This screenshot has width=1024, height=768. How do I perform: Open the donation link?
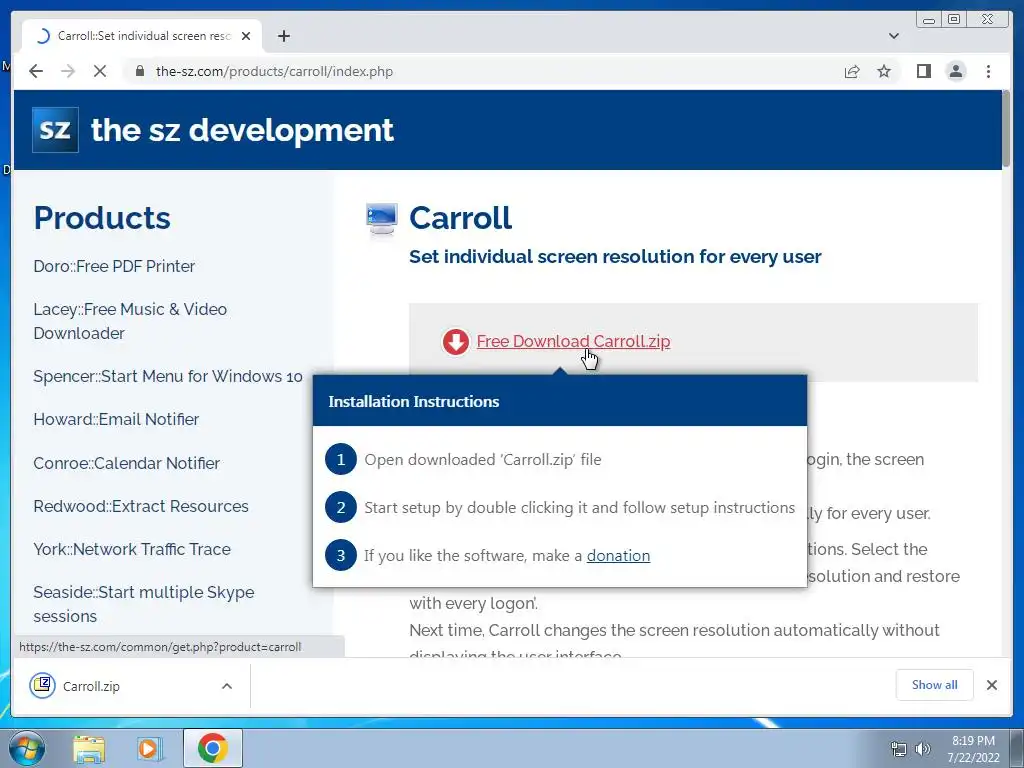tap(618, 556)
